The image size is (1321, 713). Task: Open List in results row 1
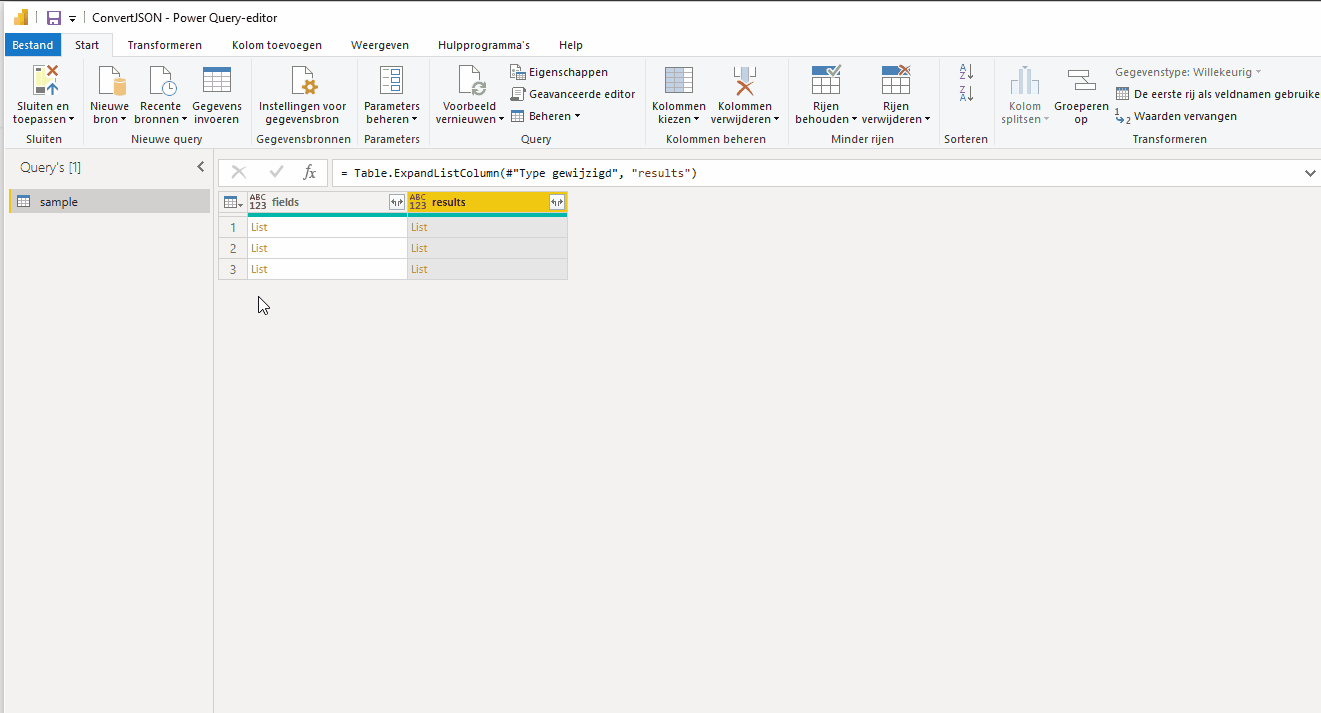(x=419, y=227)
